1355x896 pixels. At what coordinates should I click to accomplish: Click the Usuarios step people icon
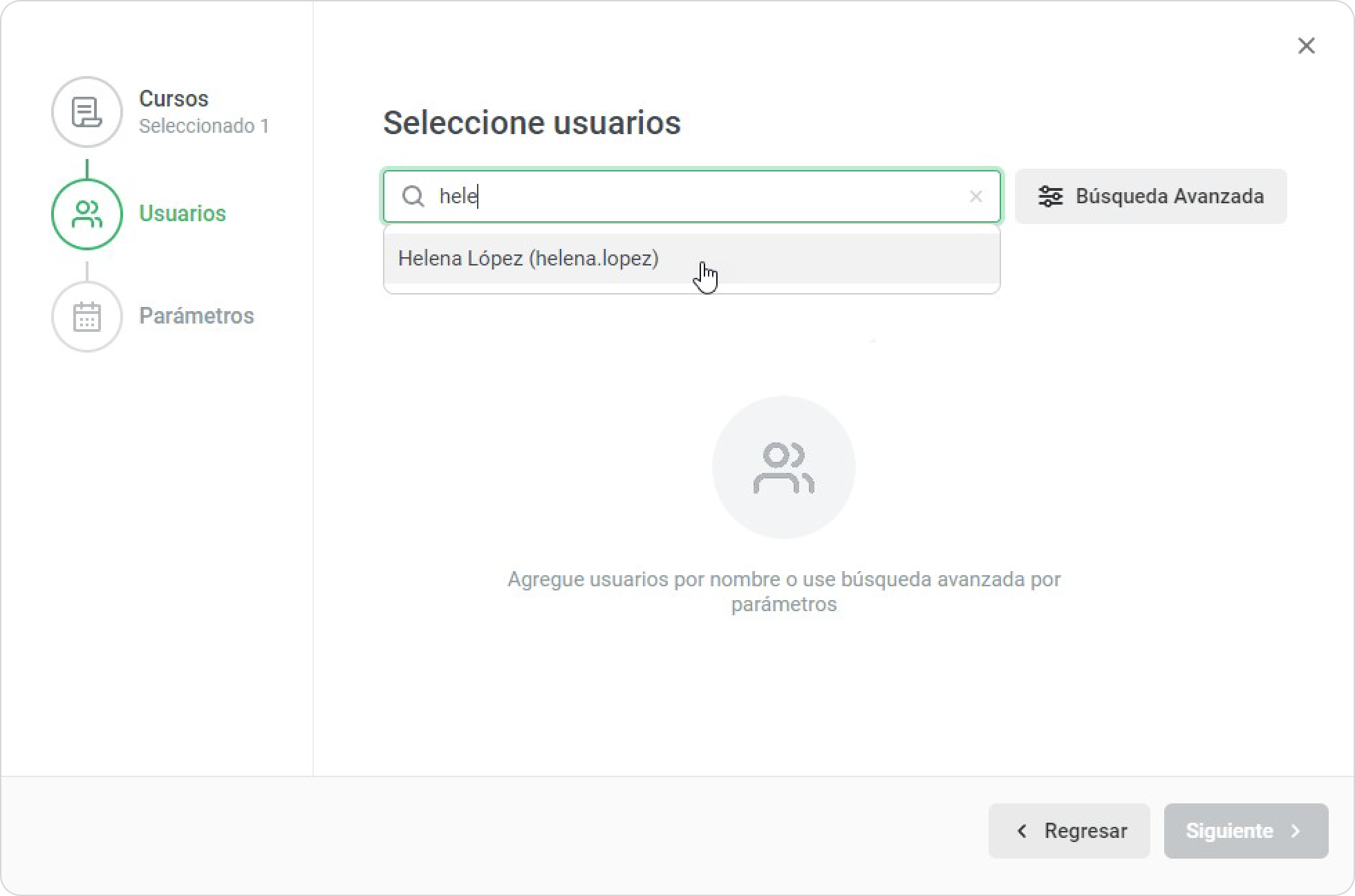coord(86,214)
